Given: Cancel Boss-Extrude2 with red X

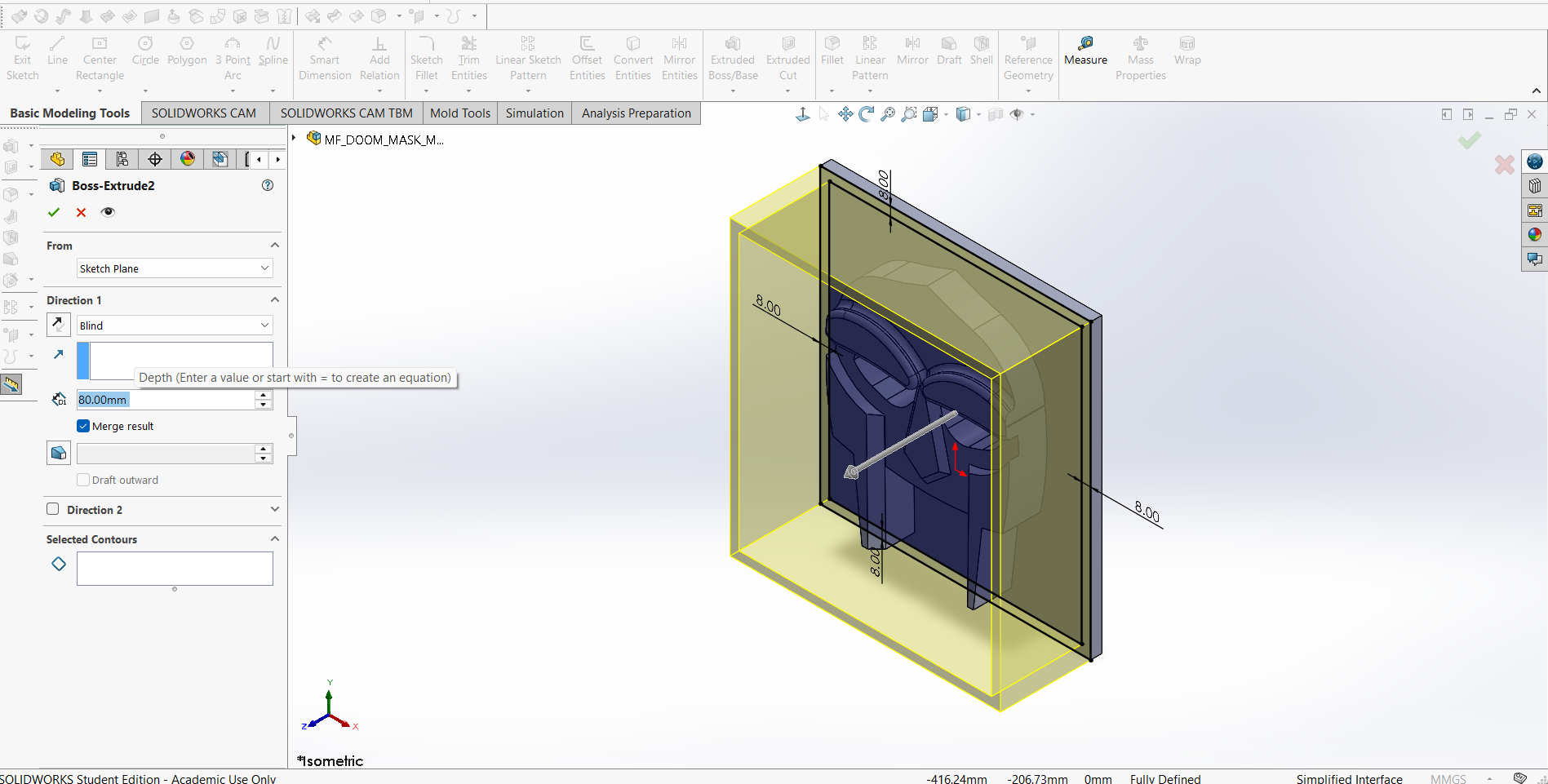Looking at the screenshot, I should 81,212.
